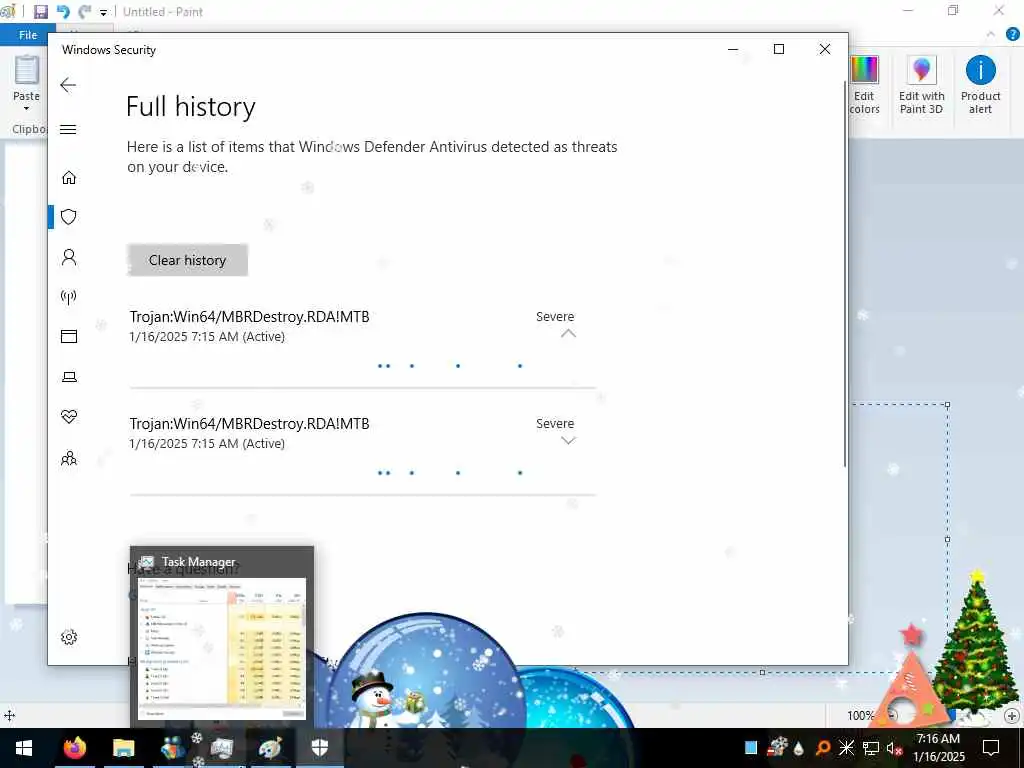Image resolution: width=1024 pixels, height=768 pixels.
Task: Open Windows Security settings gear
Action: coord(69,637)
